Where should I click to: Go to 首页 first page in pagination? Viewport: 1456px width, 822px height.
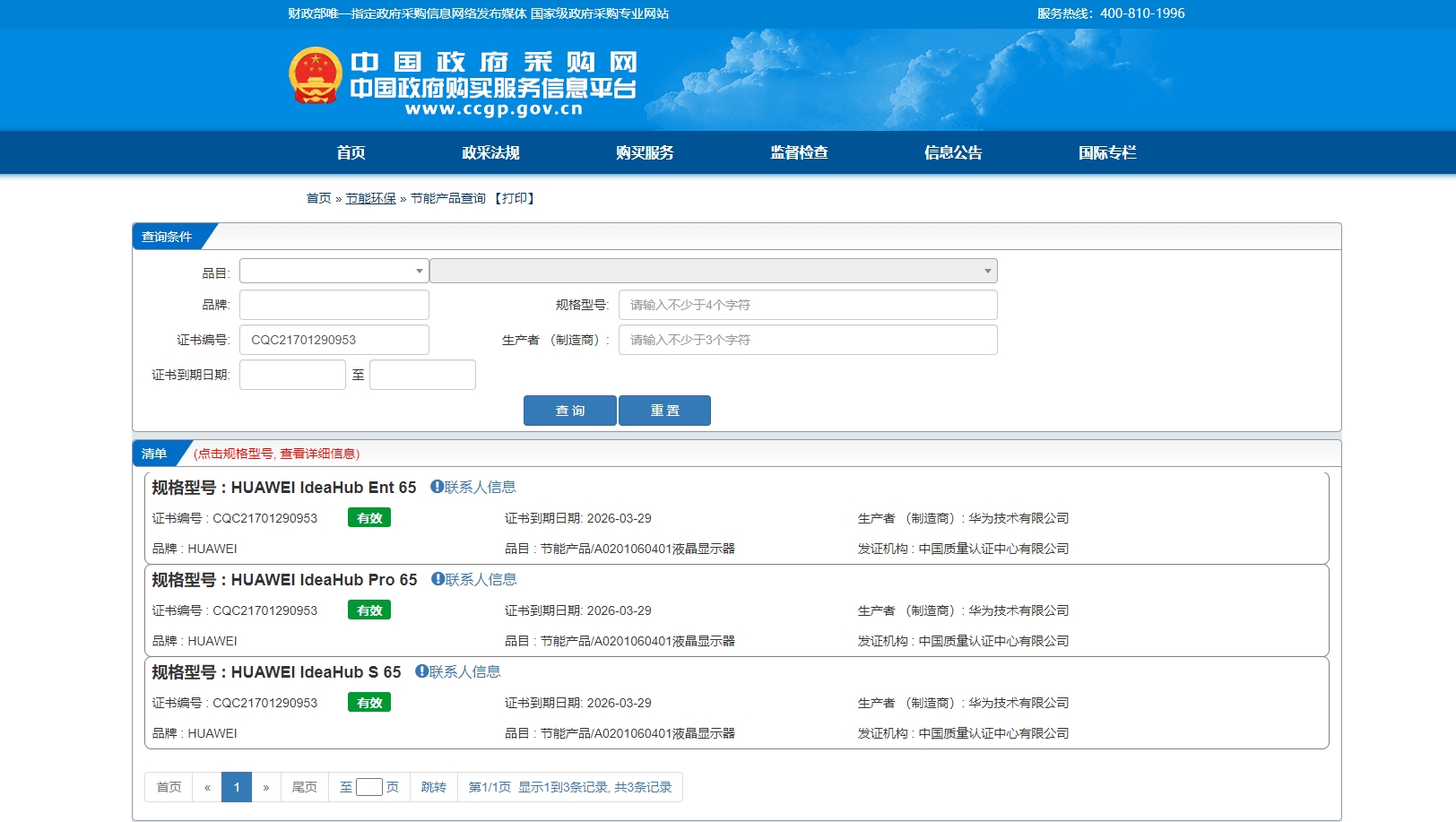[x=169, y=787]
